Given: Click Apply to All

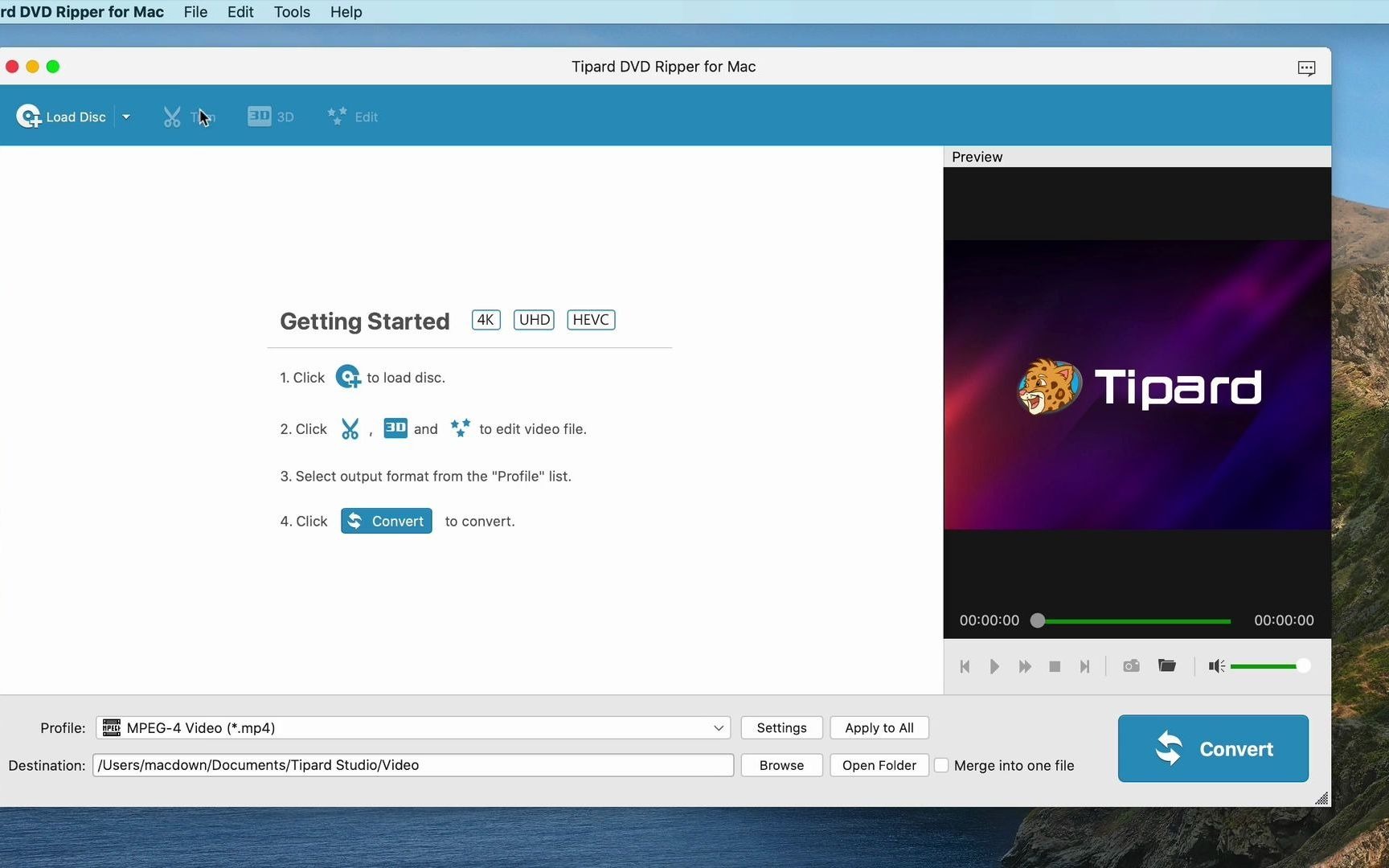Looking at the screenshot, I should coord(879,727).
